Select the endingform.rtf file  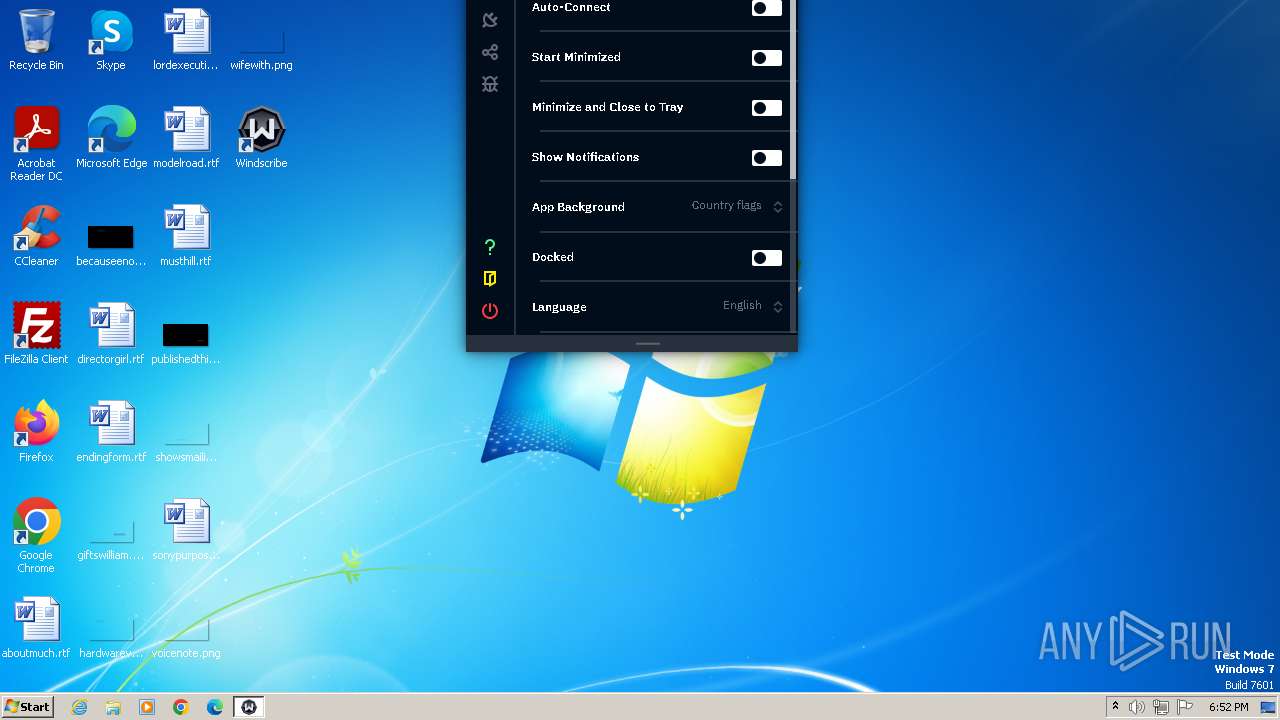tap(111, 432)
